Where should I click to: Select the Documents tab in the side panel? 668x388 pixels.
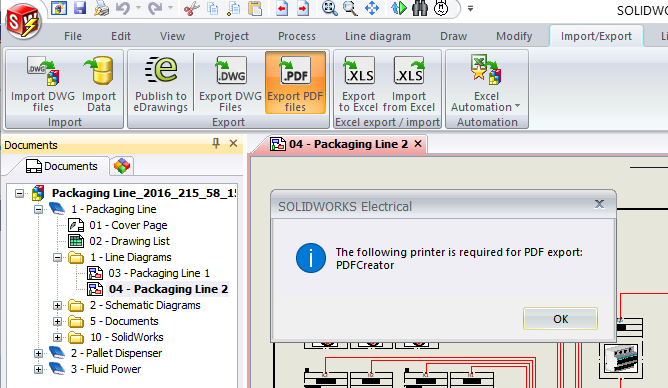62,166
